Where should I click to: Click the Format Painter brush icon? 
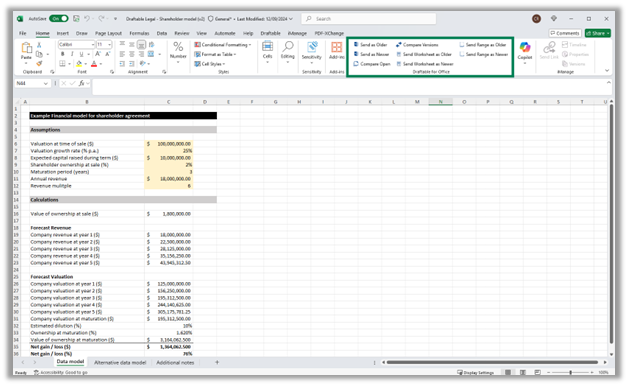pyautogui.click(x=39, y=63)
